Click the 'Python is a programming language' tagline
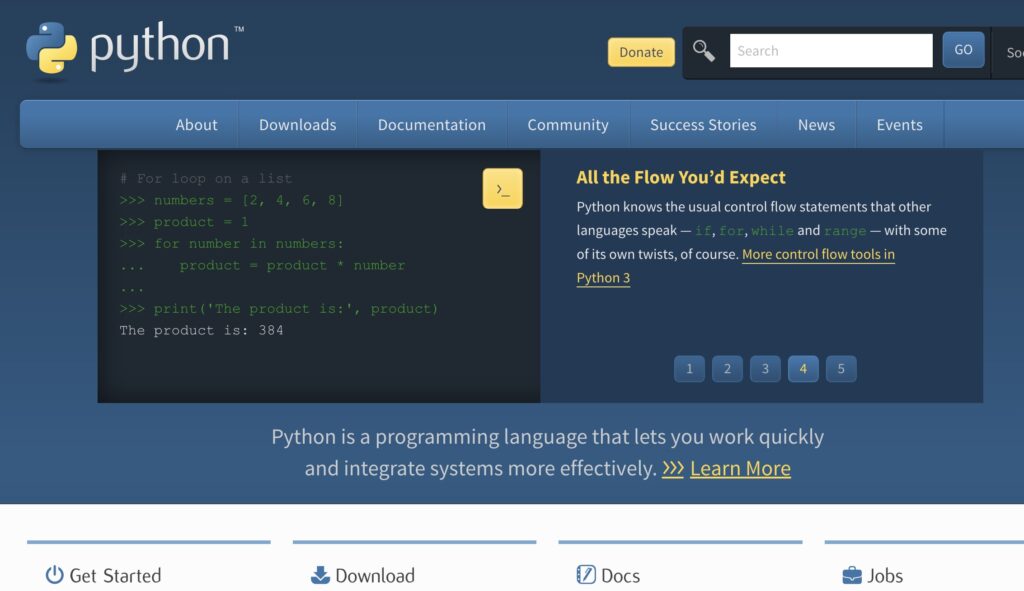Viewport: 1024px width, 591px height. click(x=547, y=452)
